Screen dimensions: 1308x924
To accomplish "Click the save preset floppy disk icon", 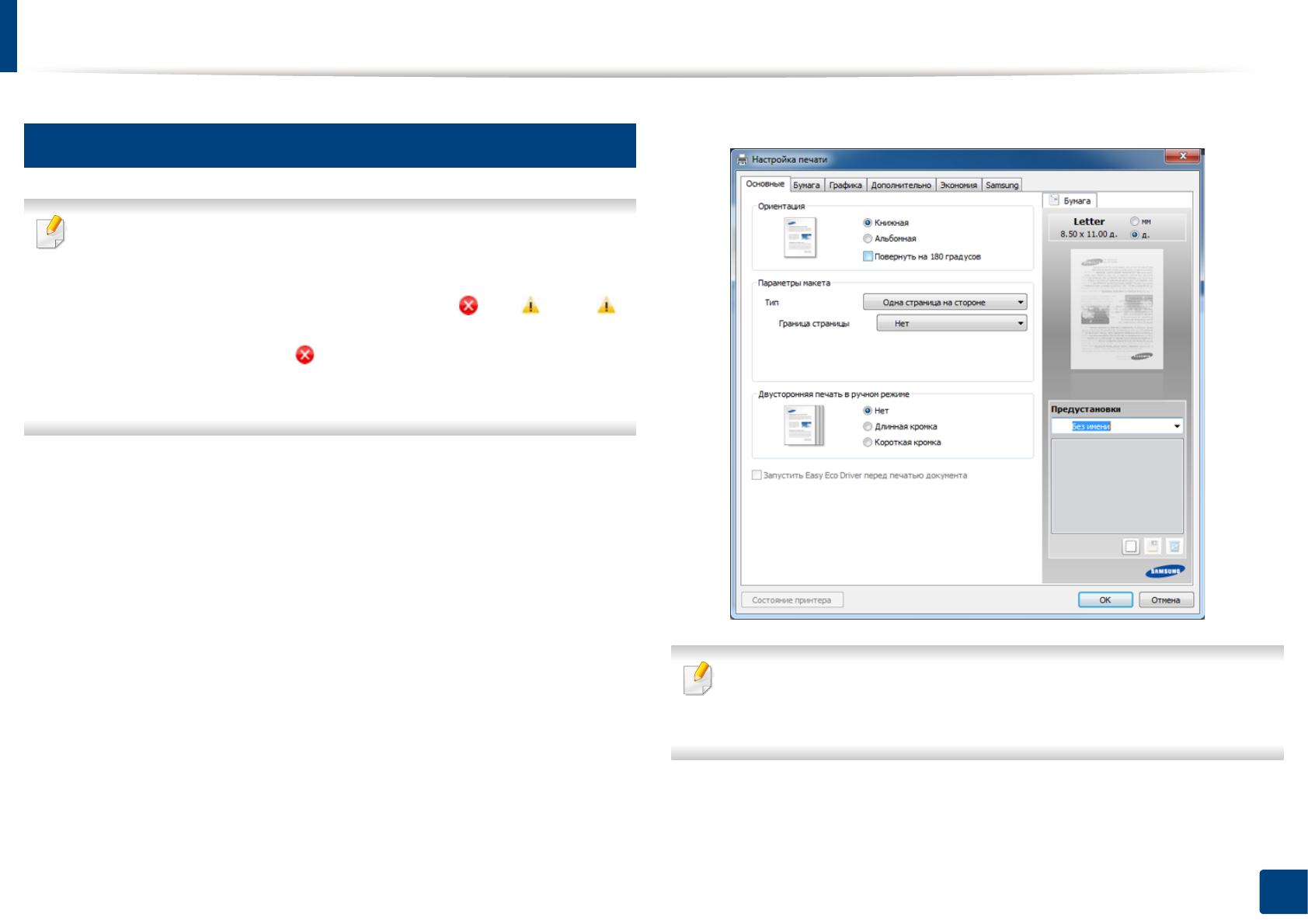I will tap(1153, 547).
